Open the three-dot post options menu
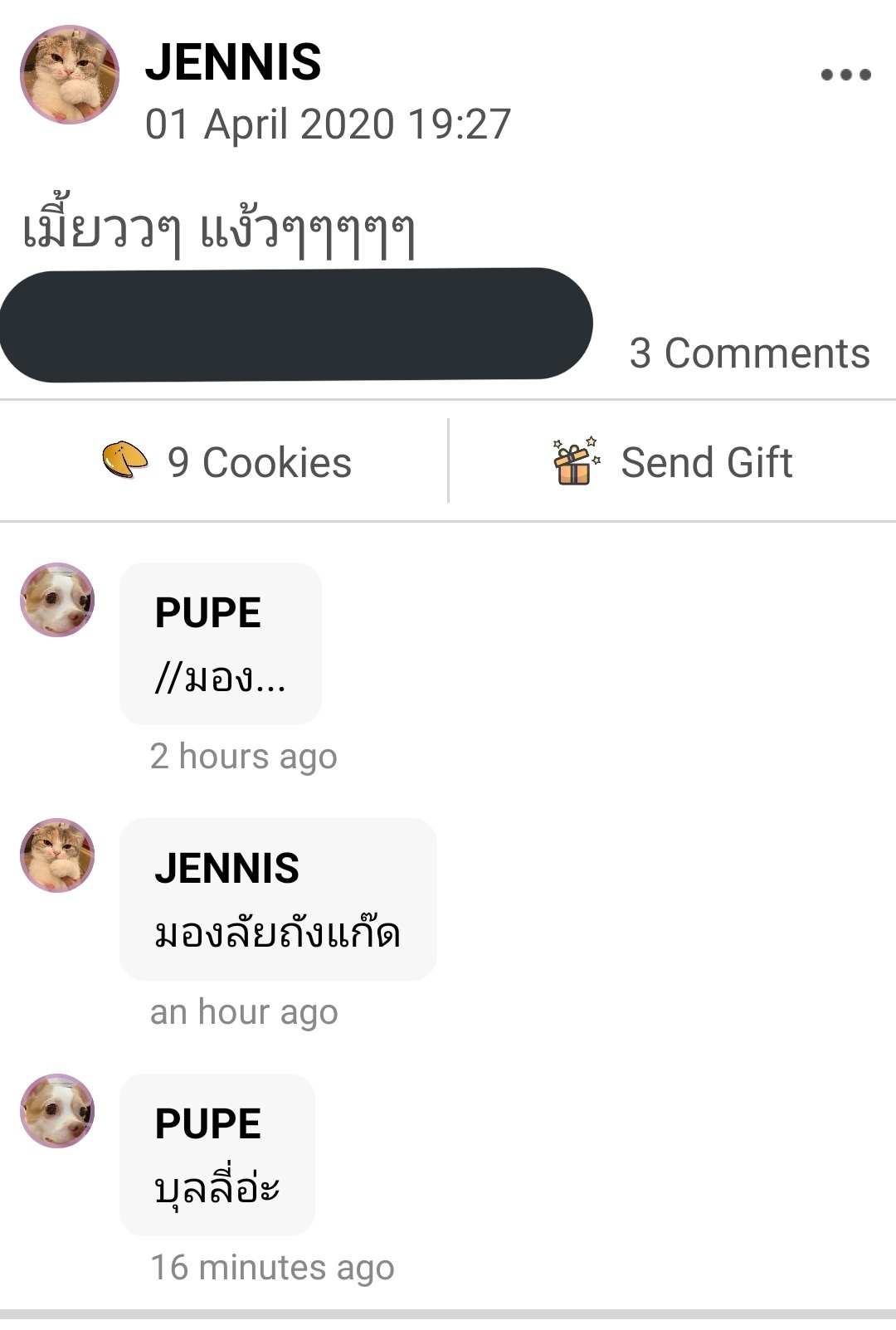This screenshot has height=1330, width=896. pos(845,75)
